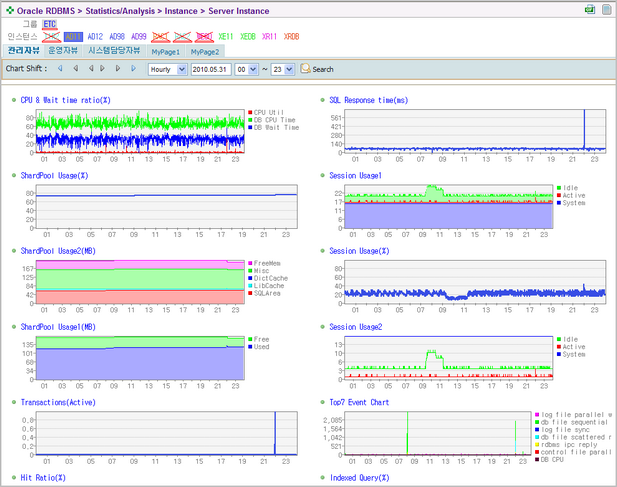Switch to the MyPage2 tab
Image resolution: width=617 pixels, height=487 pixels.
point(205,52)
